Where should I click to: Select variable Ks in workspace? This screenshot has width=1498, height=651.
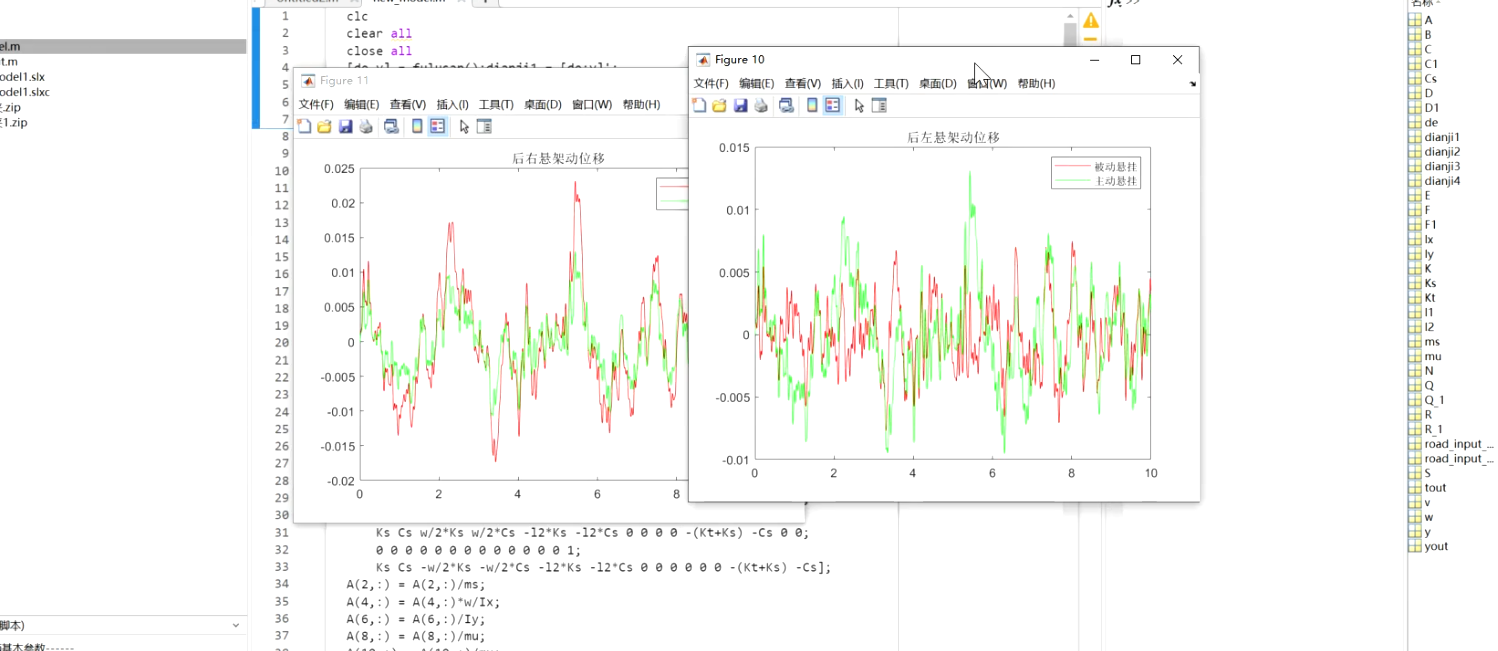pyautogui.click(x=1431, y=283)
